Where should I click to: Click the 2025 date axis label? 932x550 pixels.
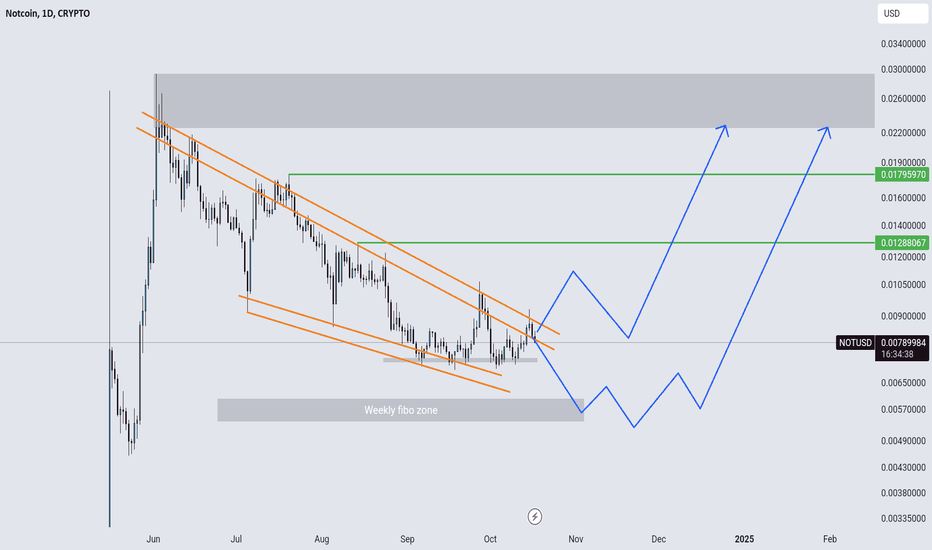point(744,539)
